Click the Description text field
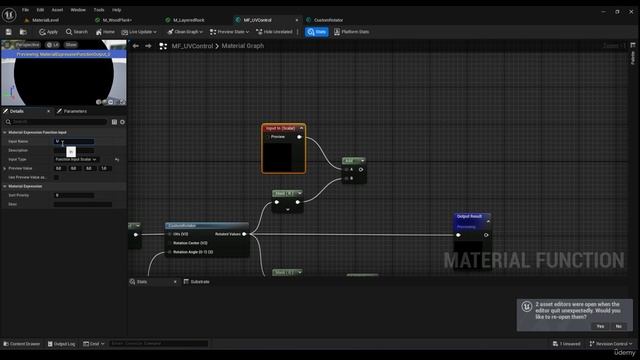This screenshot has height=360, width=640. (74, 150)
